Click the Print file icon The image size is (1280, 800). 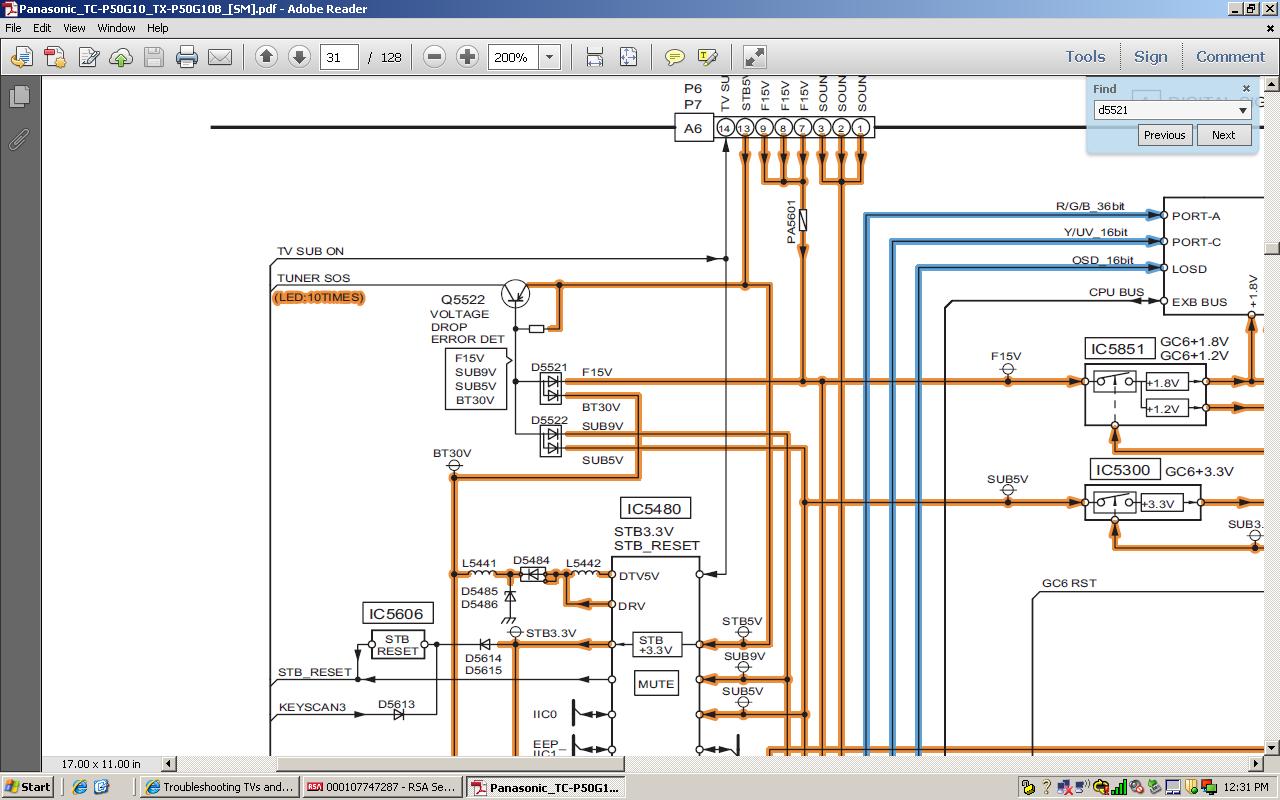tap(187, 57)
